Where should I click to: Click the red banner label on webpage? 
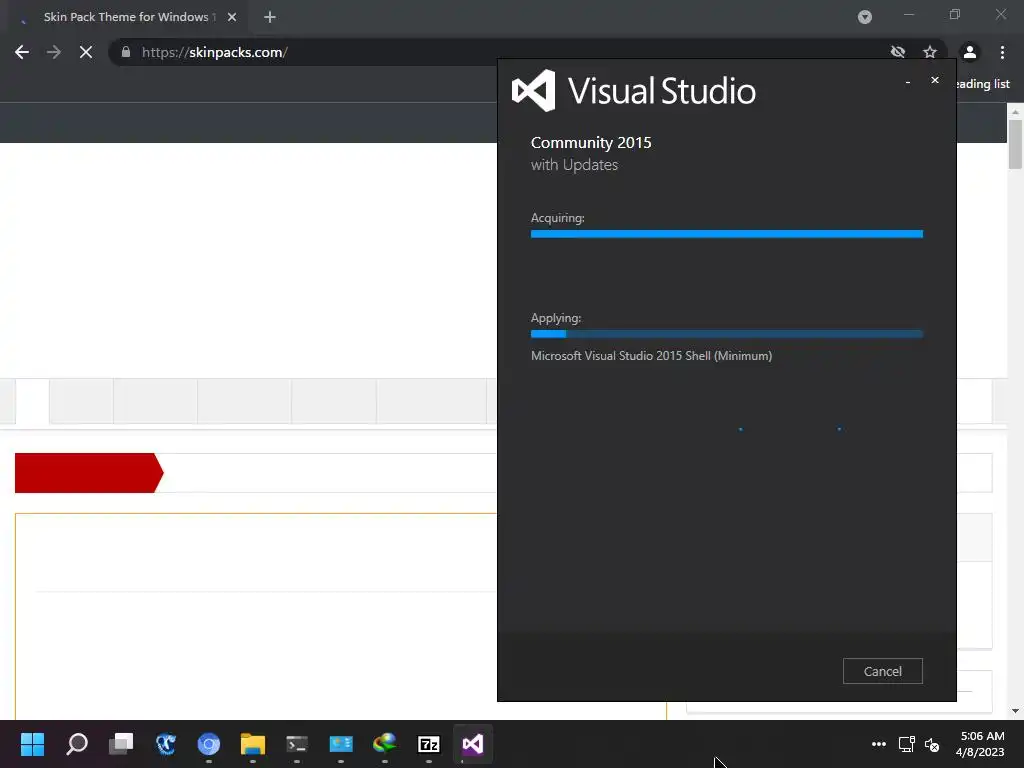(89, 473)
